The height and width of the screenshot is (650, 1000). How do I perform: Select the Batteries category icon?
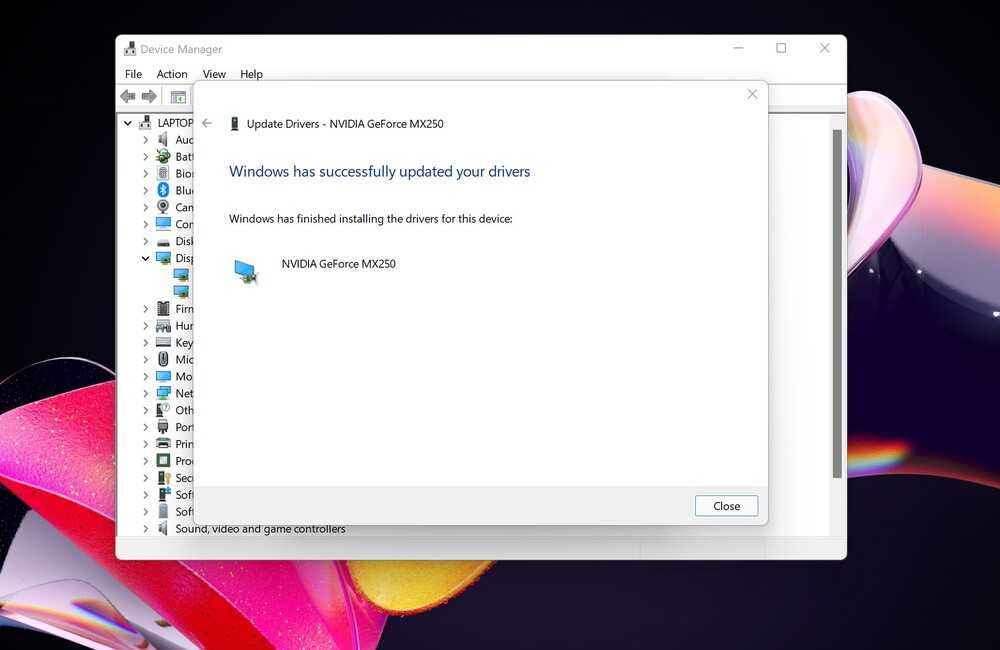point(163,157)
